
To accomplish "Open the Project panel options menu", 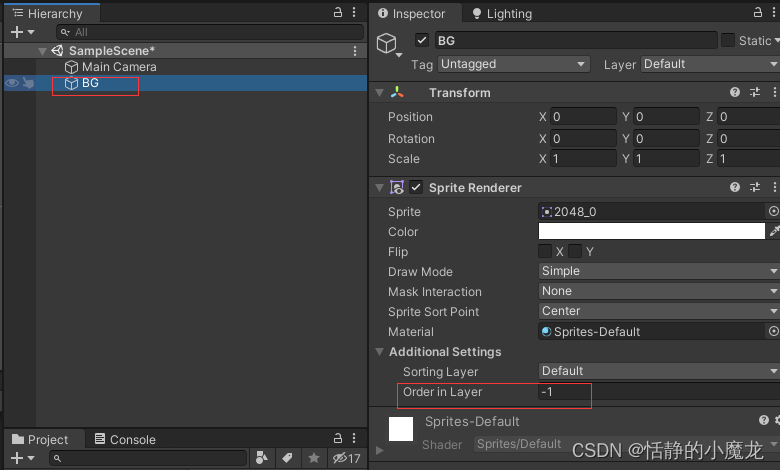I will point(354,438).
